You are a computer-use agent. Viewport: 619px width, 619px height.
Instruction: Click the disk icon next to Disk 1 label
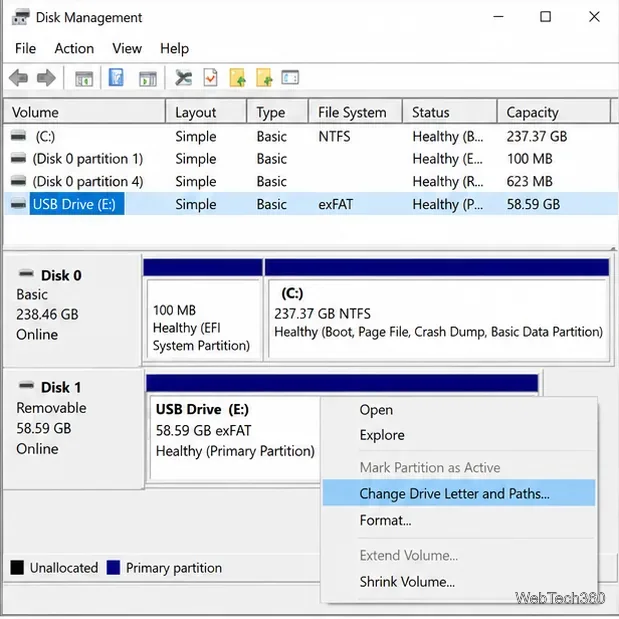[x=26, y=385]
